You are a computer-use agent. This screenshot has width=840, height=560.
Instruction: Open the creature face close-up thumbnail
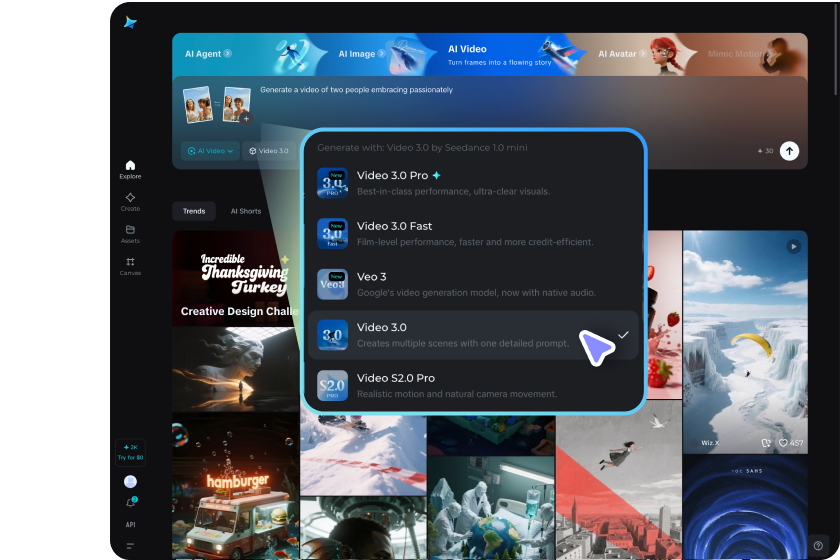coord(363,528)
